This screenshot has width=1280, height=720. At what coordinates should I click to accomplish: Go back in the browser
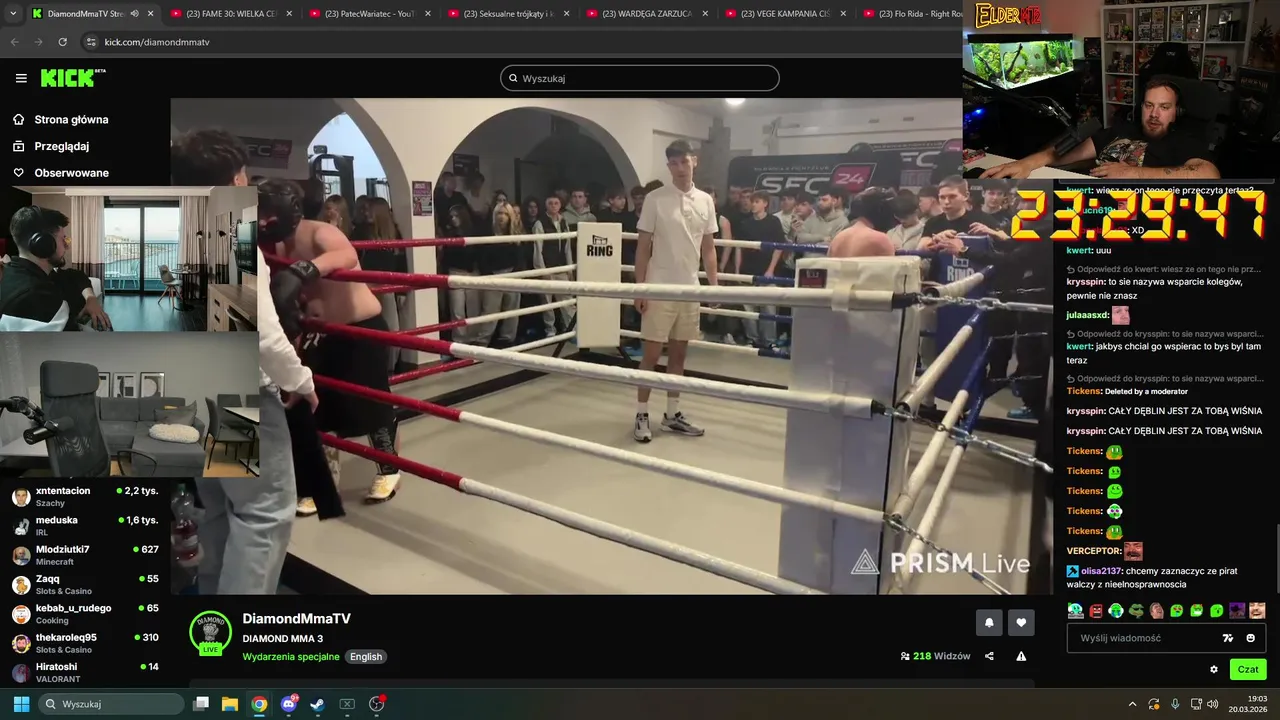(14, 42)
